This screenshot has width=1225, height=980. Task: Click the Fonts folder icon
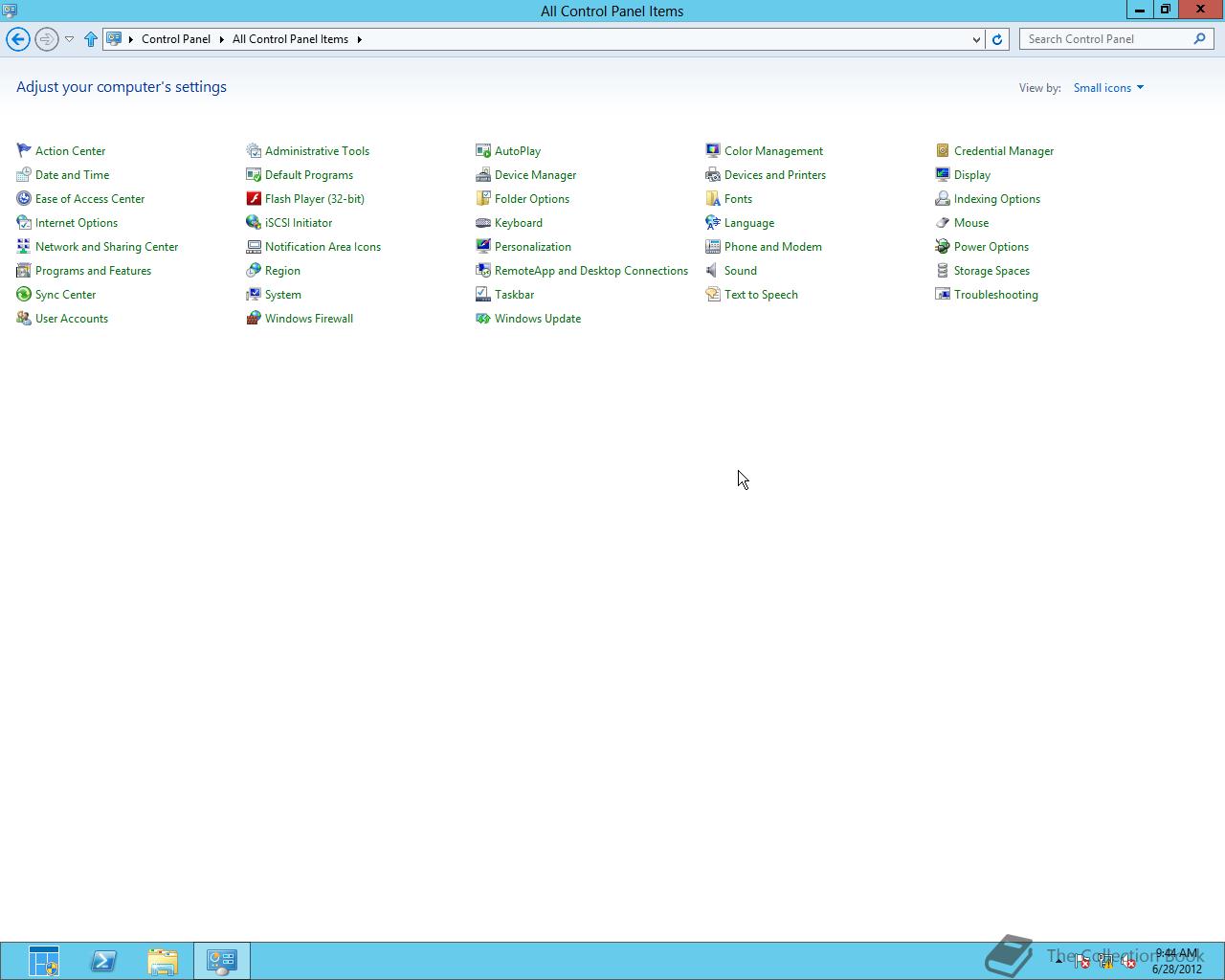713,198
